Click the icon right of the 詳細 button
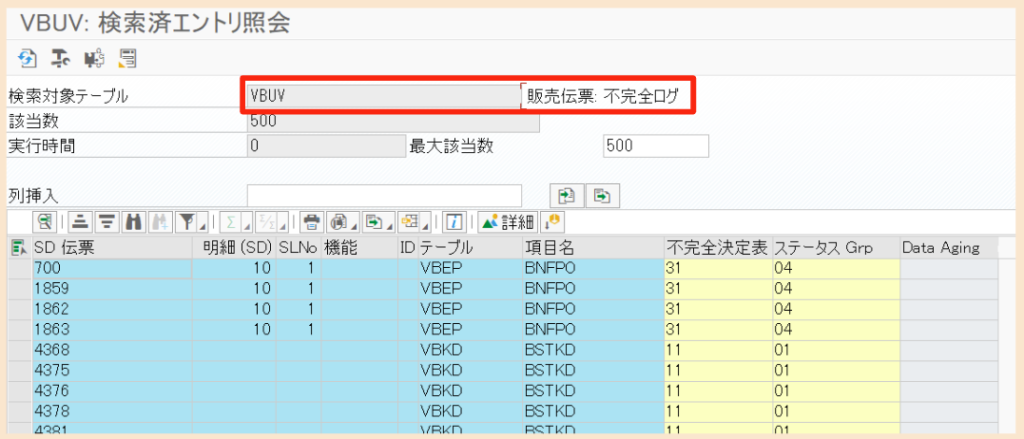 tap(554, 223)
